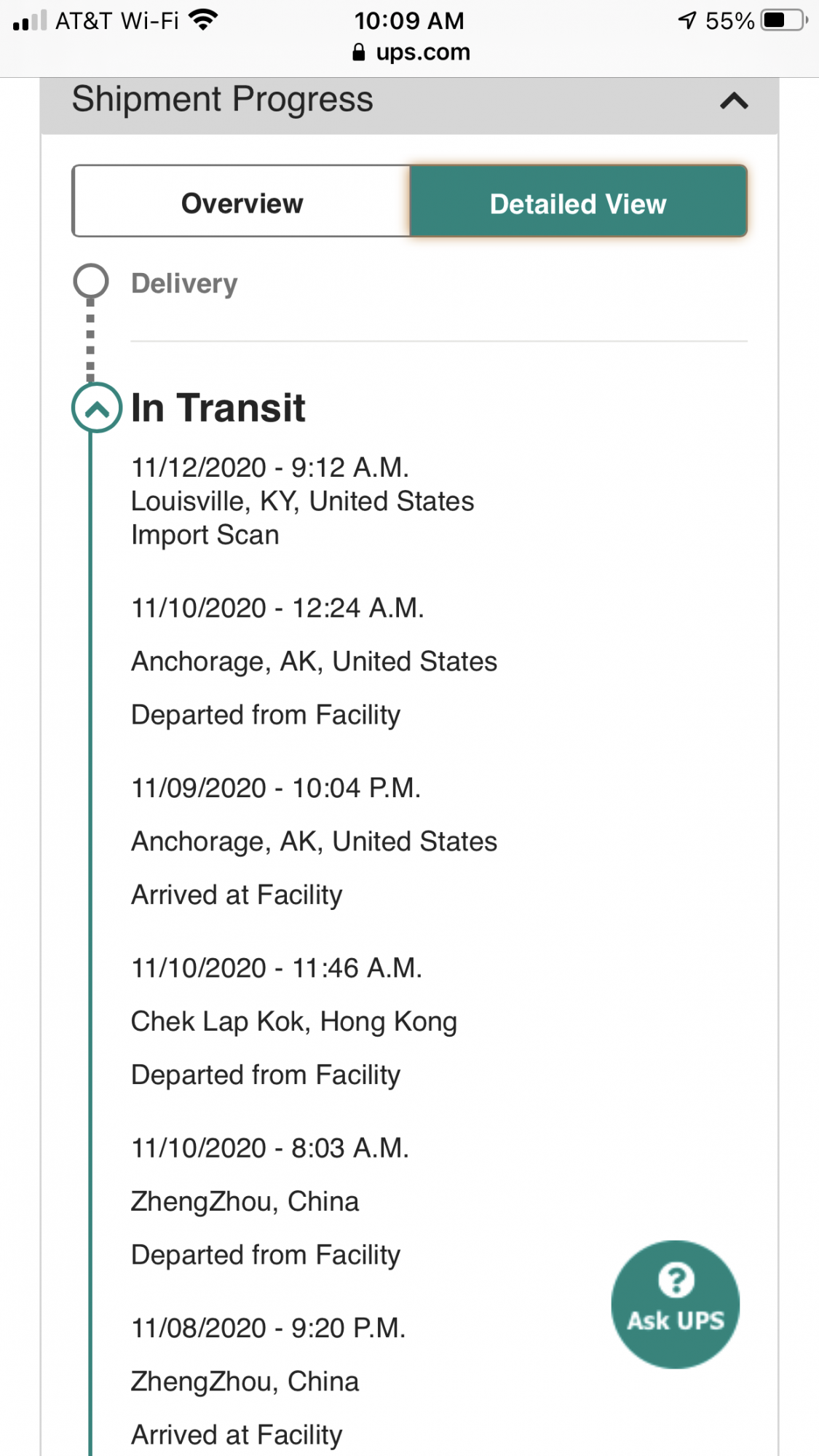This screenshot has width=819, height=1456.
Task: Tap the 10:09 AM clock in status bar
Action: 409,20
